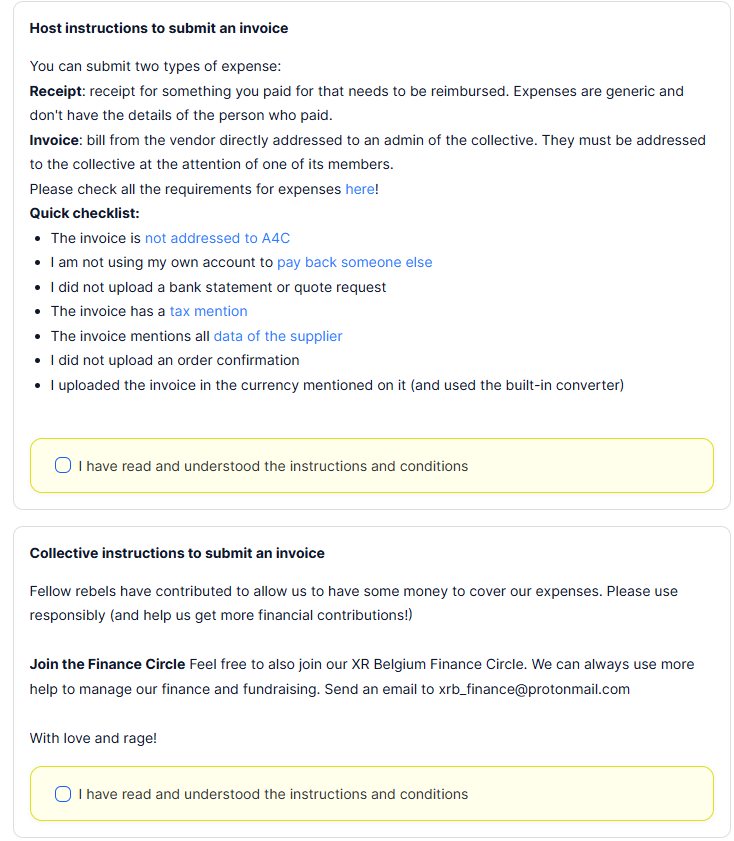Image resolution: width=734 pixels, height=841 pixels.
Task: Click the "did not upload an order confirmation" bullet
Action: [175, 360]
